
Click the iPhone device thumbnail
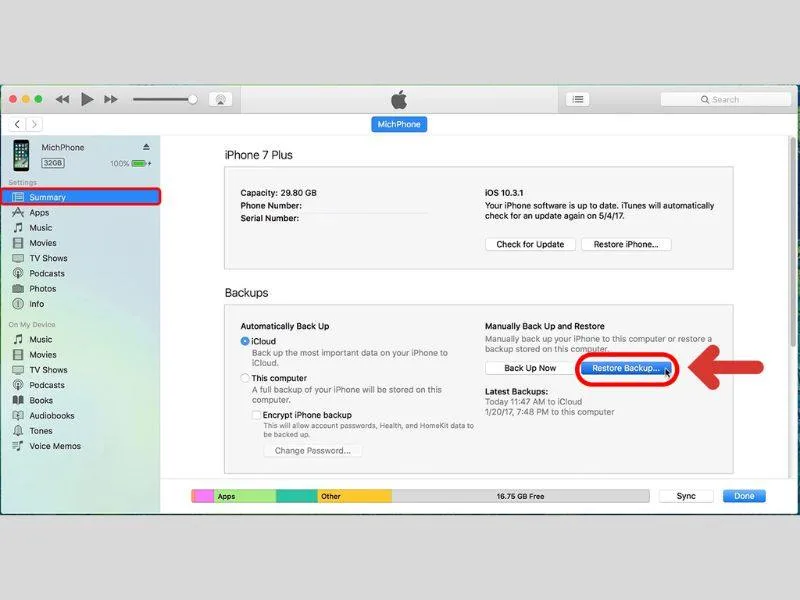point(21,155)
